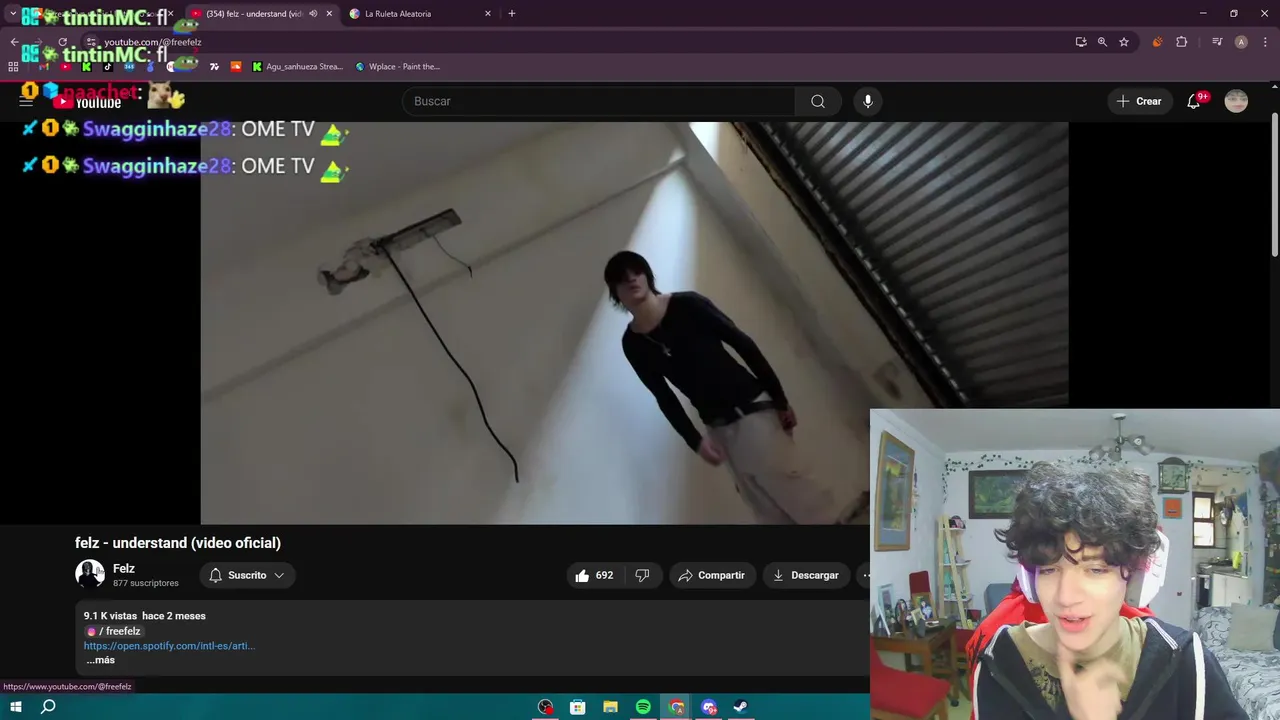Open Chrome profile avatar A

click(1241, 42)
